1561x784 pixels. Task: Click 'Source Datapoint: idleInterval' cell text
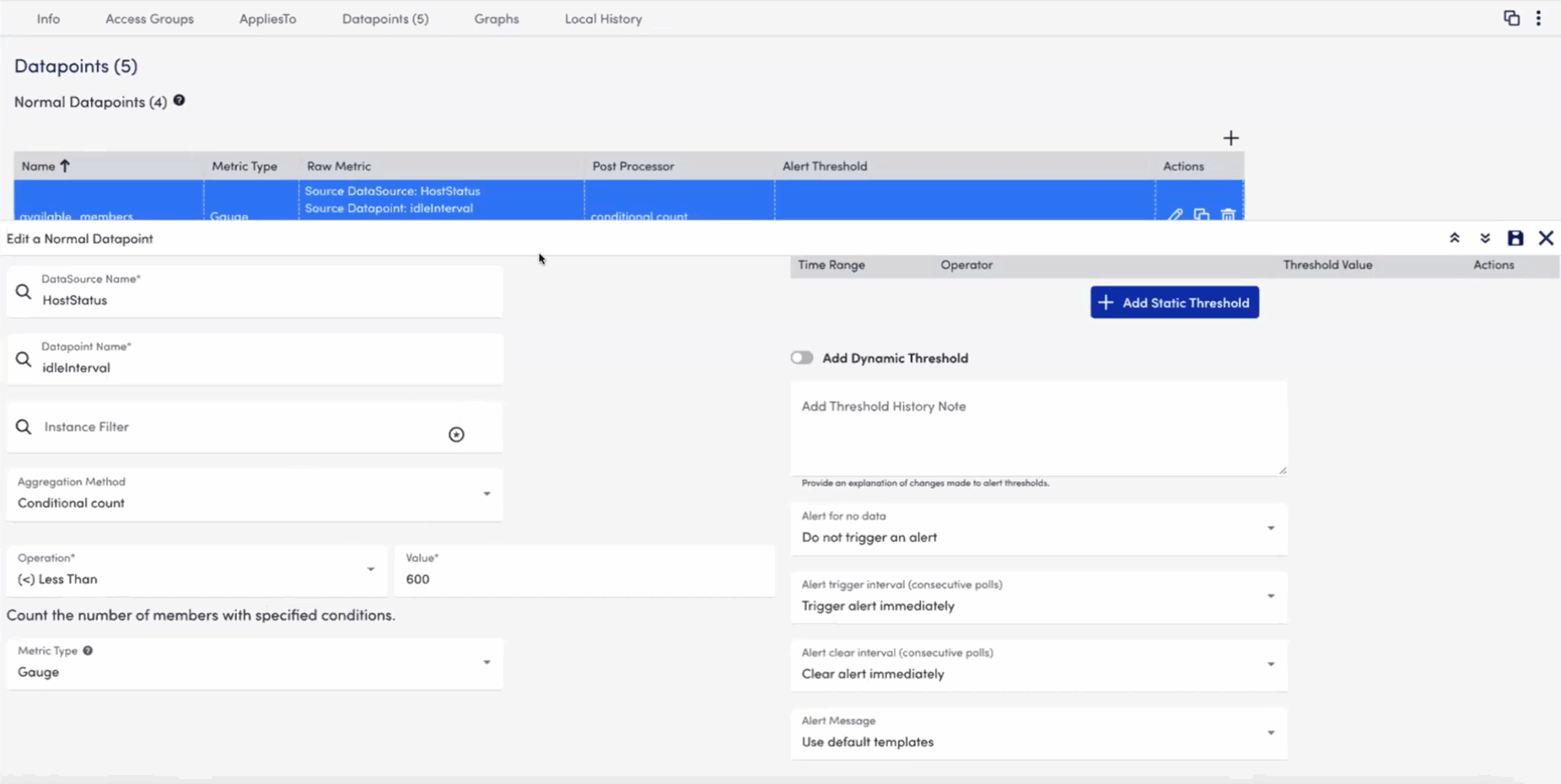coord(388,208)
